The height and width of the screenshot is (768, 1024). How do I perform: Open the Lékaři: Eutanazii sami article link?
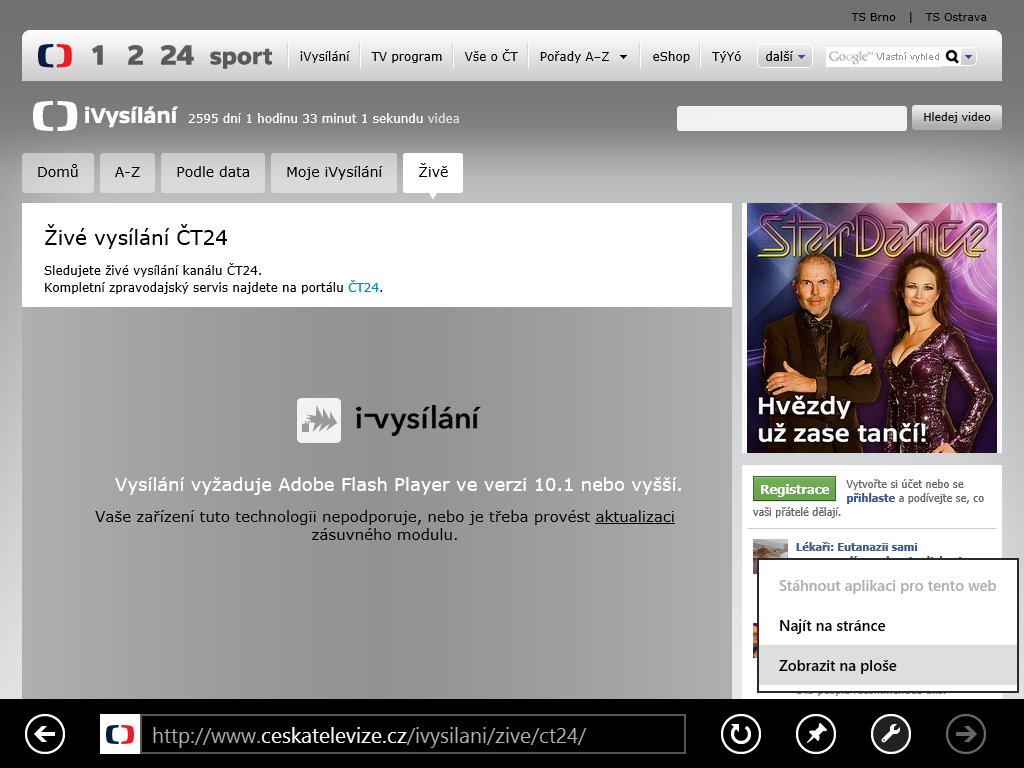856,547
